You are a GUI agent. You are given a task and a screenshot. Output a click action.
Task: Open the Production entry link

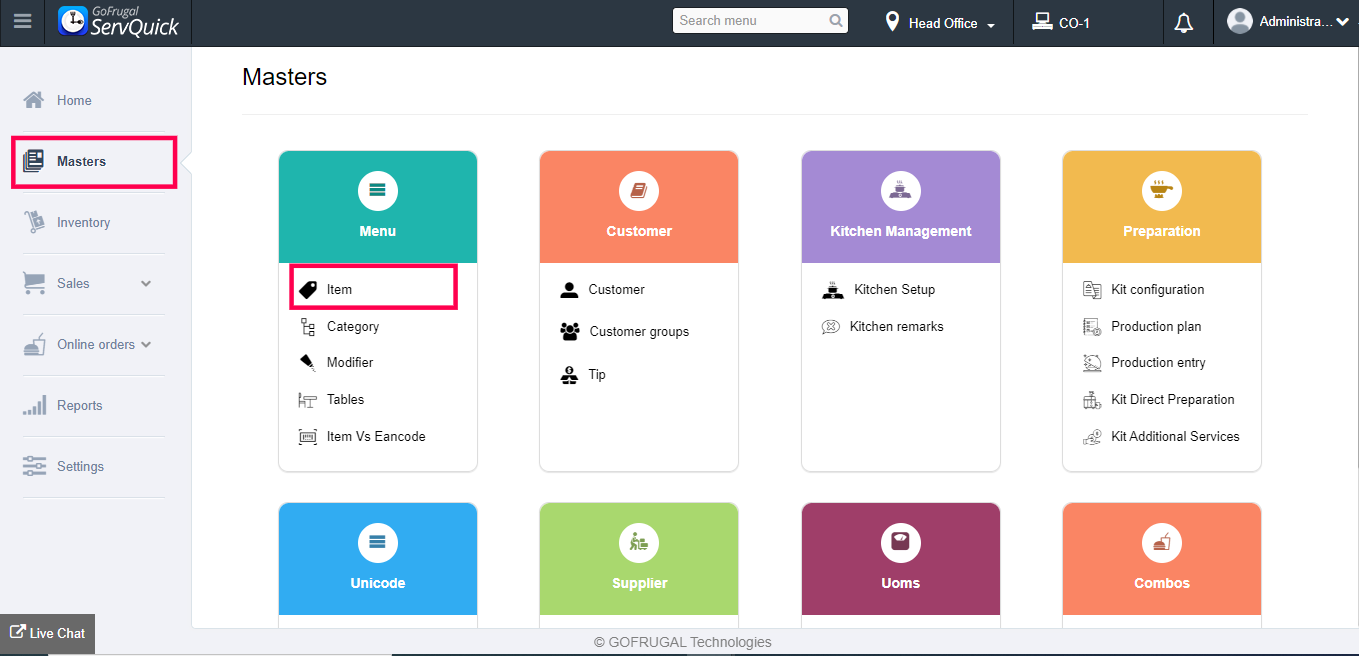click(1158, 362)
